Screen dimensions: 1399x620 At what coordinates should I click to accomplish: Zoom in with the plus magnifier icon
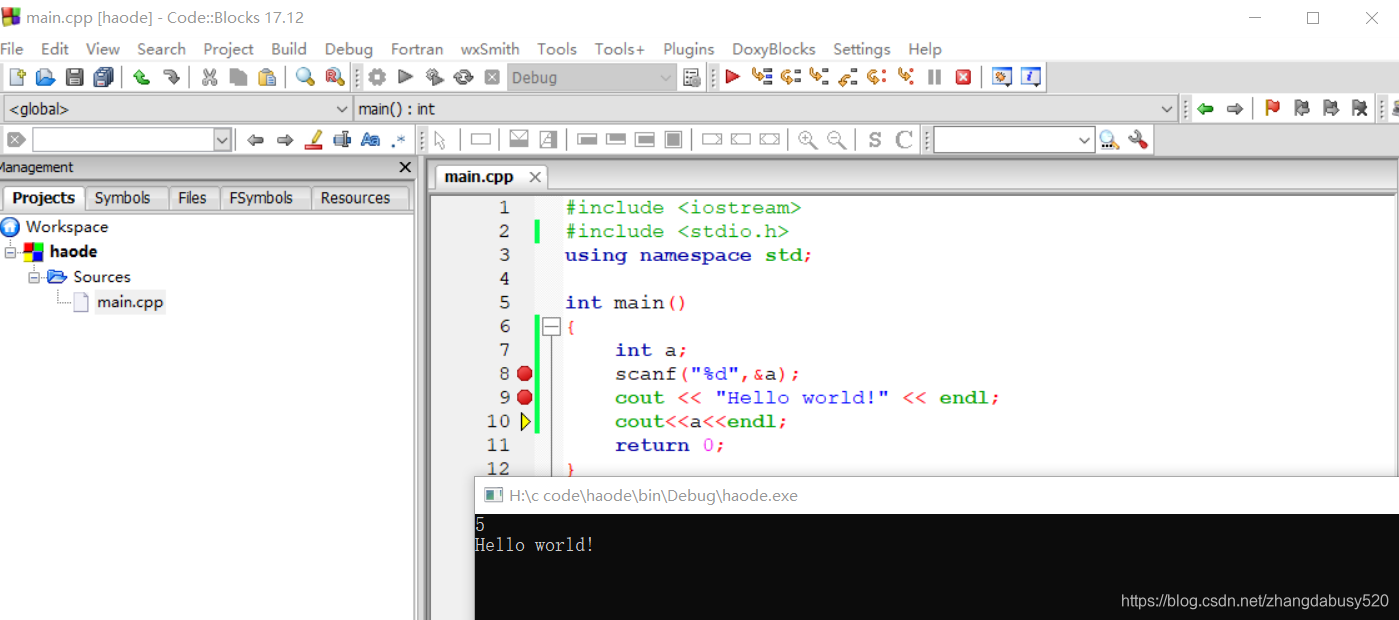point(807,140)
